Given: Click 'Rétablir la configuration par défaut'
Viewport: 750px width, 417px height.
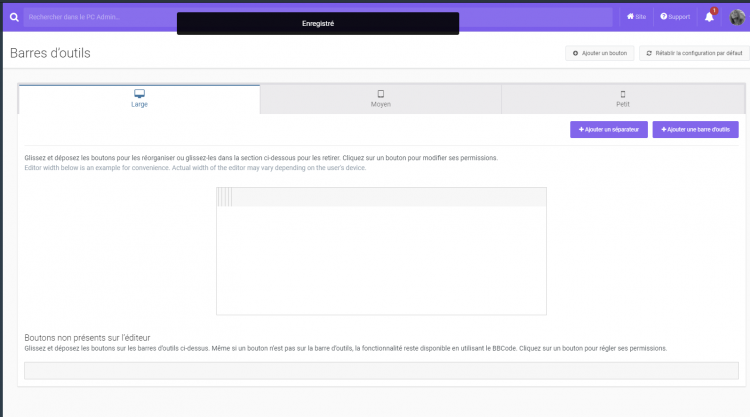Looking at the screenshot, I should pos(694,53).
